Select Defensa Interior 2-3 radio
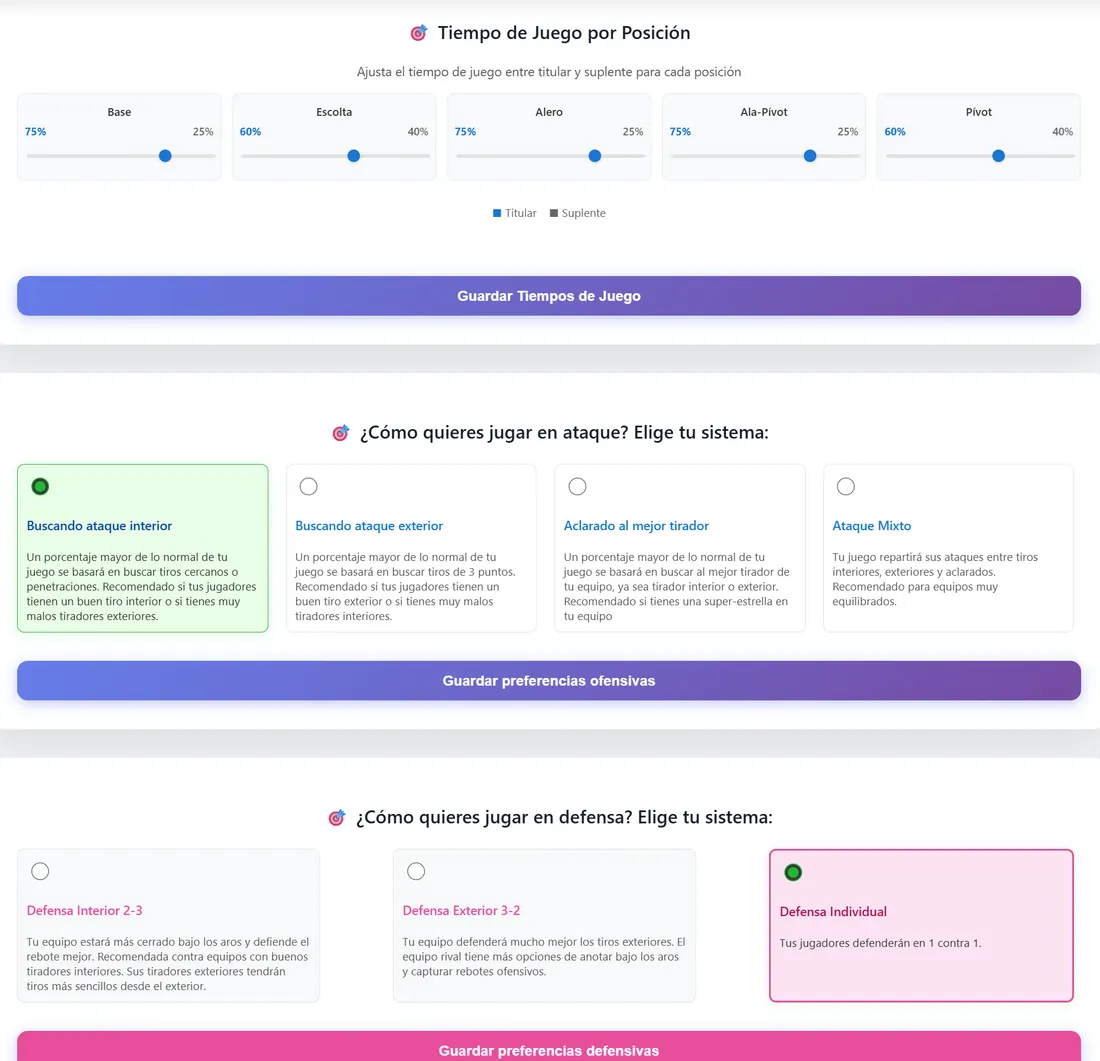The image size is (1100, 1061). (x=40, y=872)
